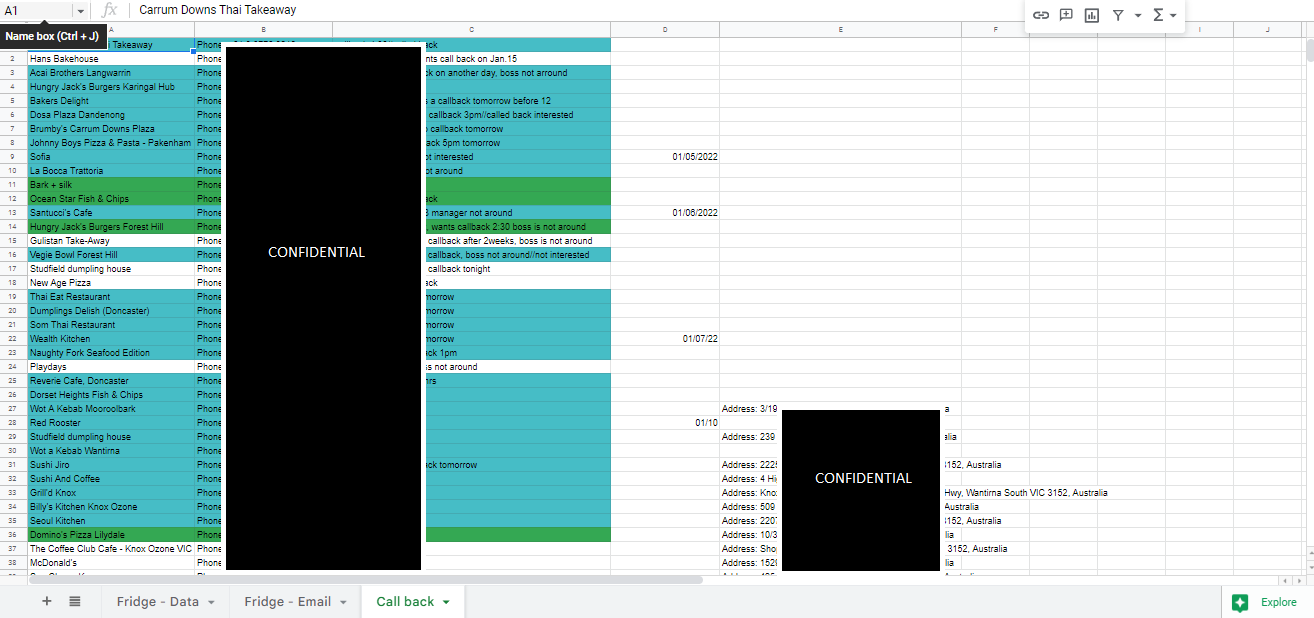Select the Sofia cell
This screenshot has width=1314, height=618.
110,157
